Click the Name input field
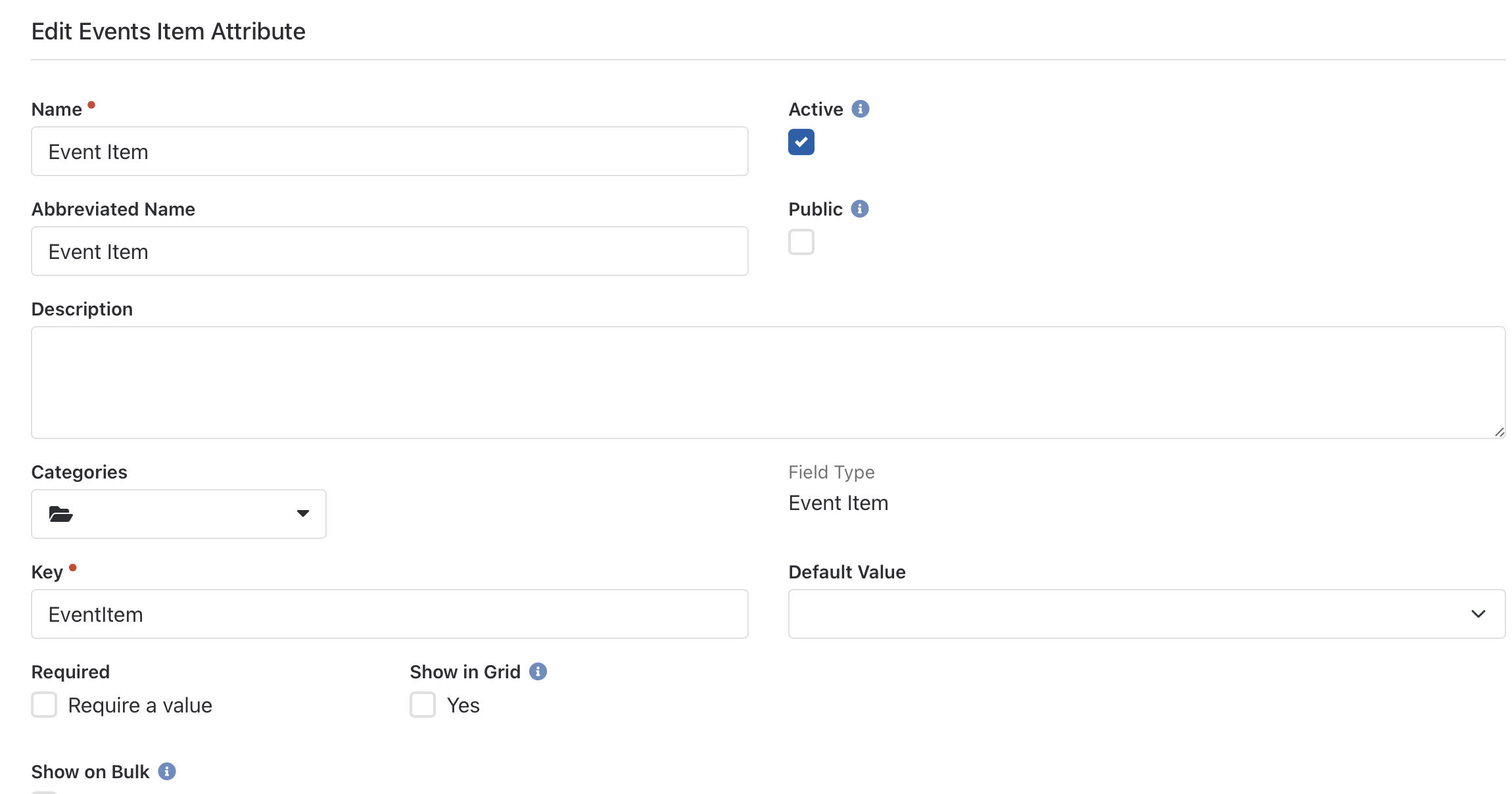This screenshot has width=1512, height=794. click(390, 151)
